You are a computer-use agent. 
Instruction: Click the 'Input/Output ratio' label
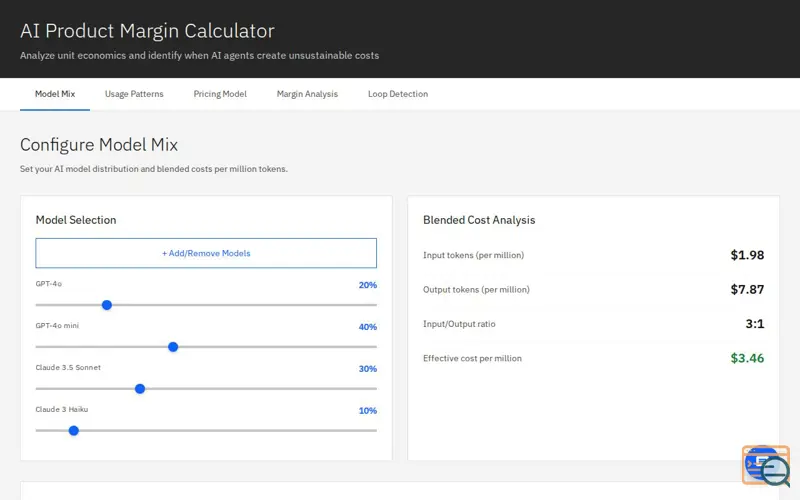(x=459, y=324)
